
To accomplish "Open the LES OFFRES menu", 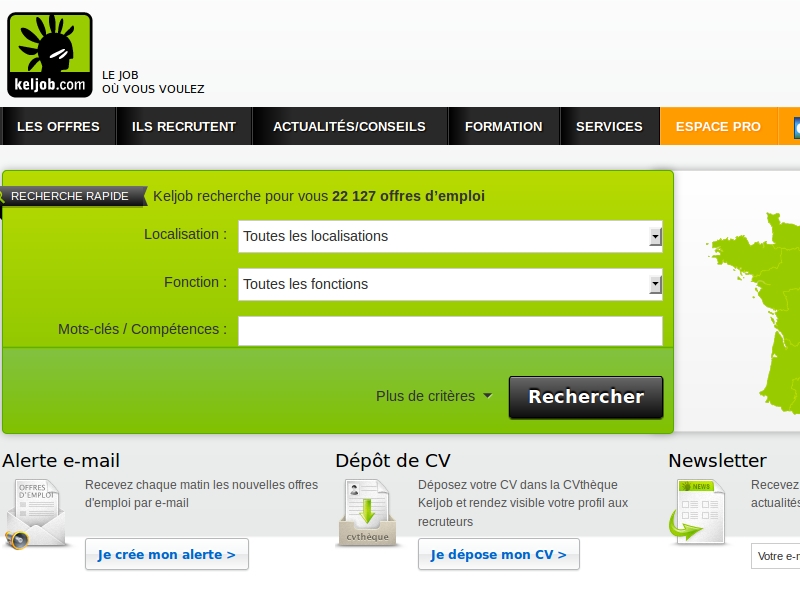I will click(x=59, y=127).
